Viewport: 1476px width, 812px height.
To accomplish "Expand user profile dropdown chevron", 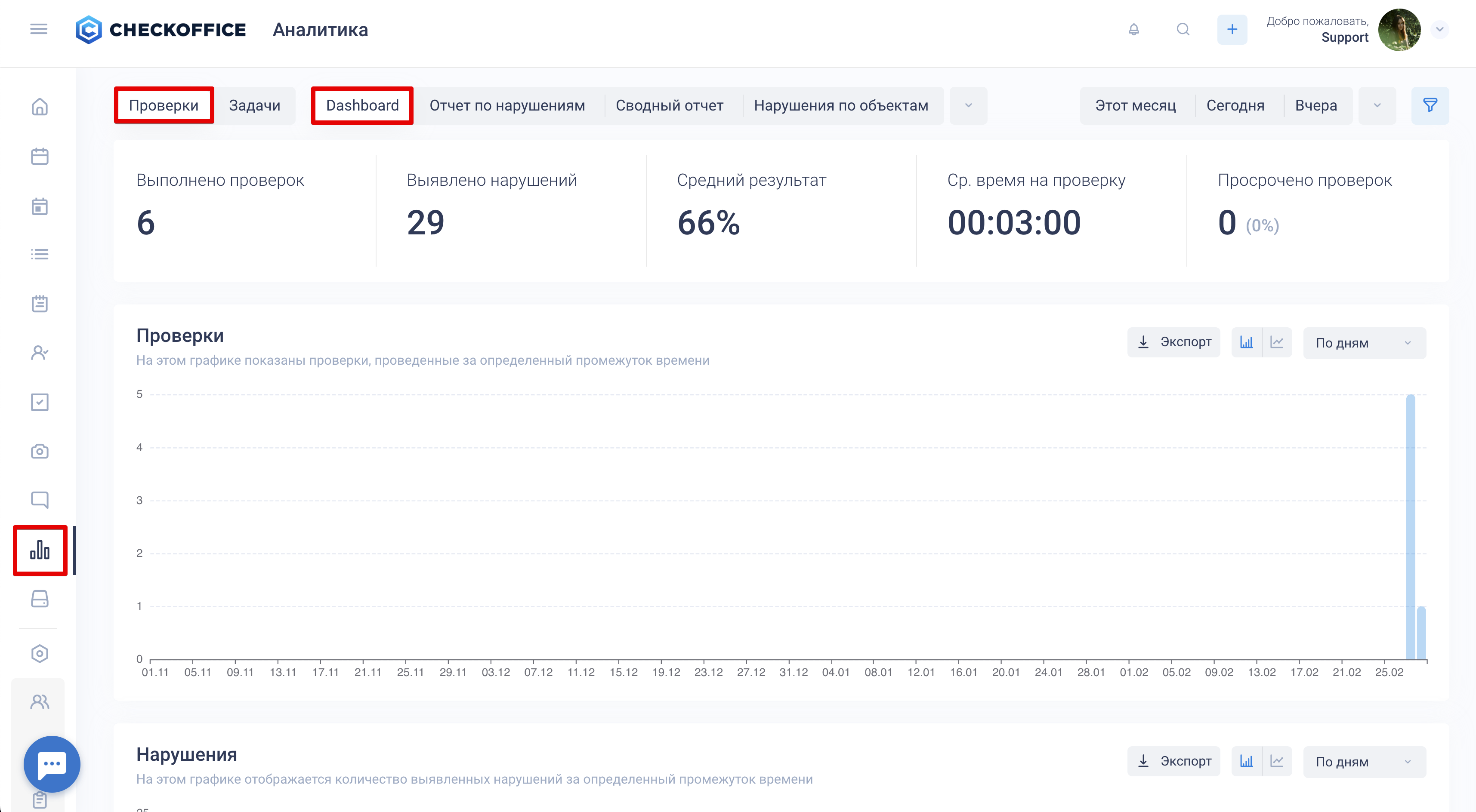I will pos(1439,29).
